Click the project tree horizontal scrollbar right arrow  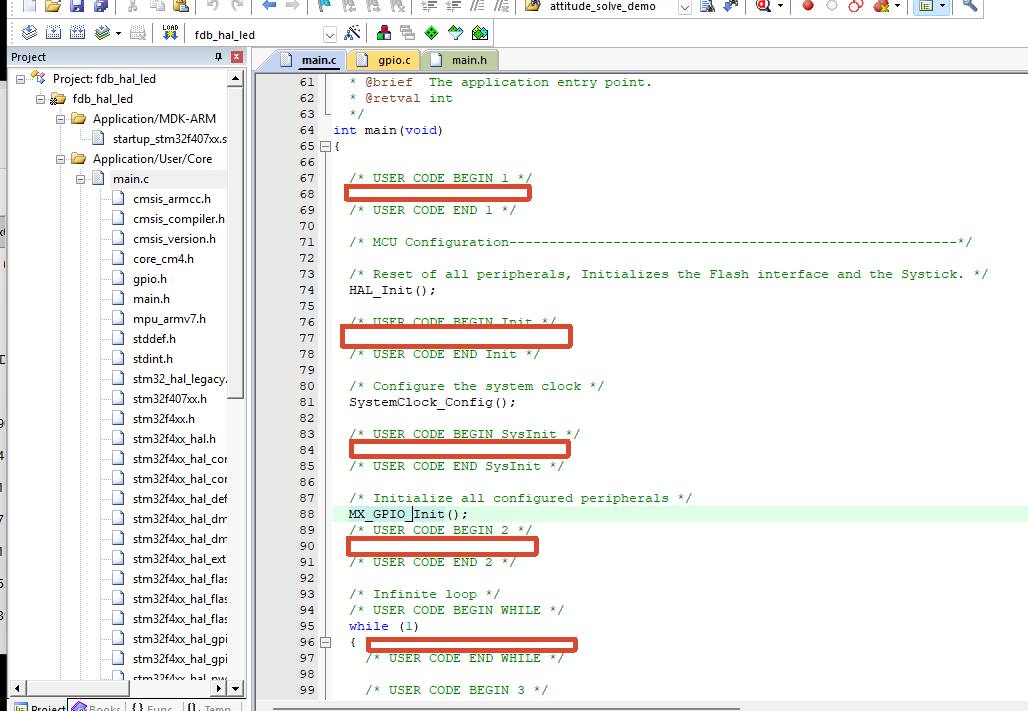(220, 688)
